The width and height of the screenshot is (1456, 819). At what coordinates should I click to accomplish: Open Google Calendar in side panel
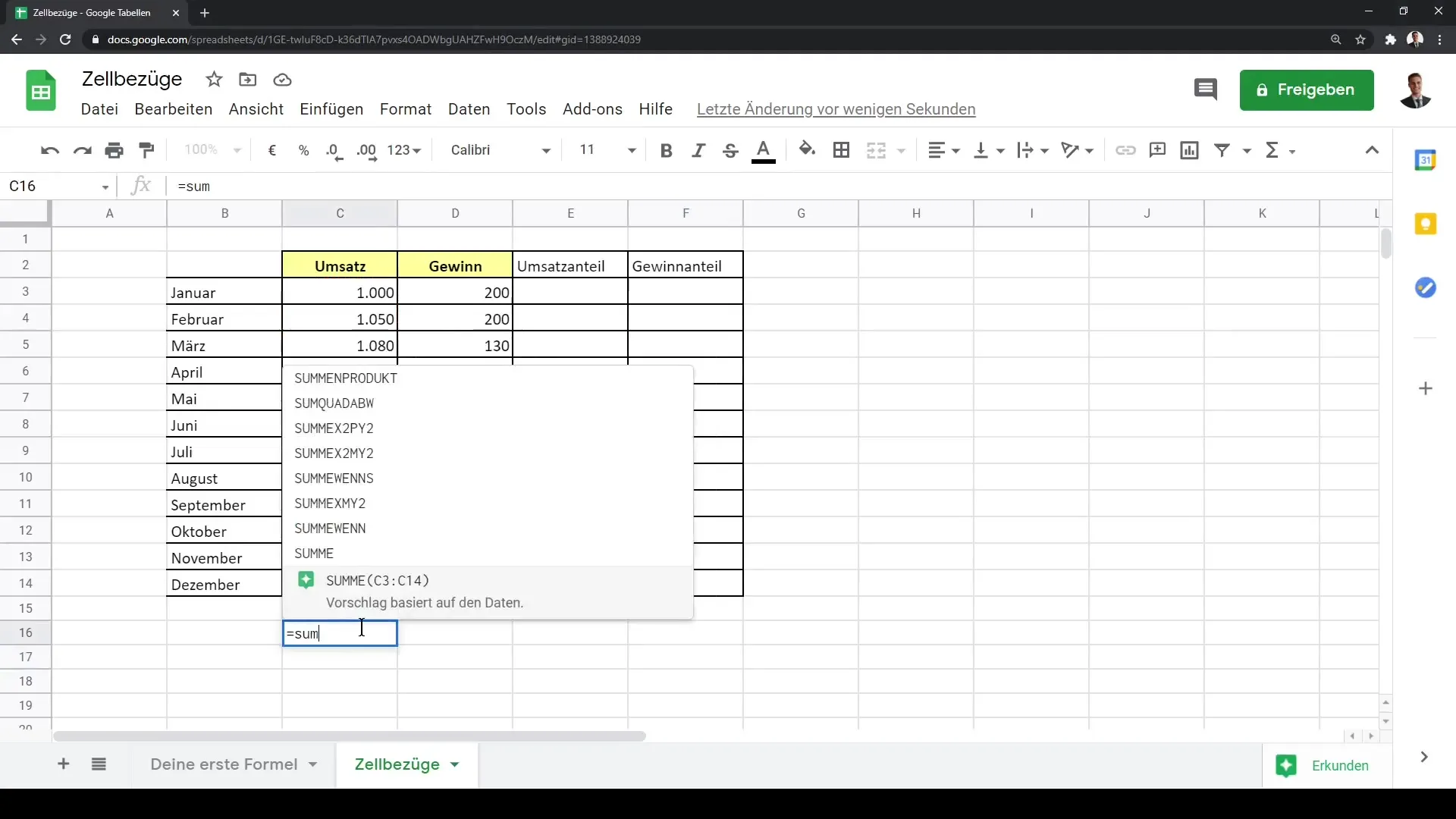pos(1426,160)
